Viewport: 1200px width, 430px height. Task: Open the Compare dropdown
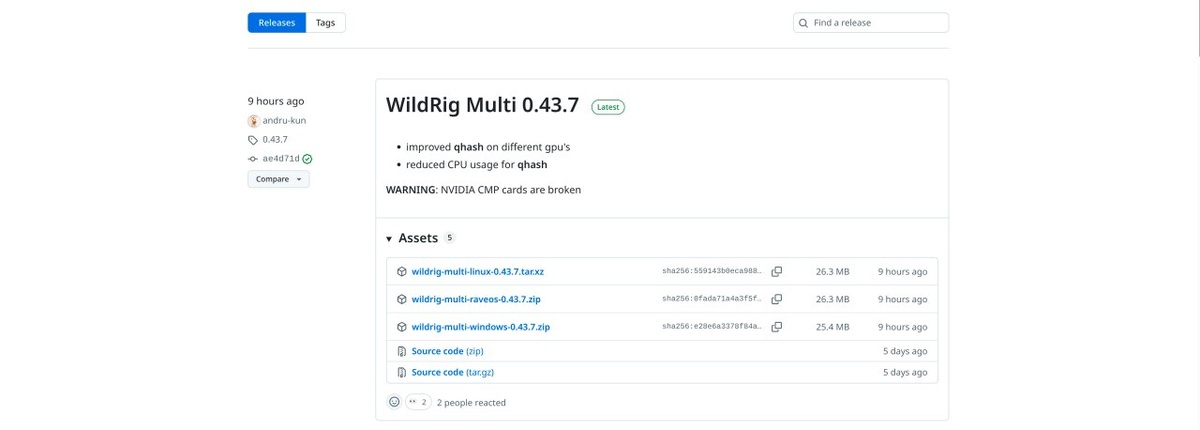coord(278,179)
